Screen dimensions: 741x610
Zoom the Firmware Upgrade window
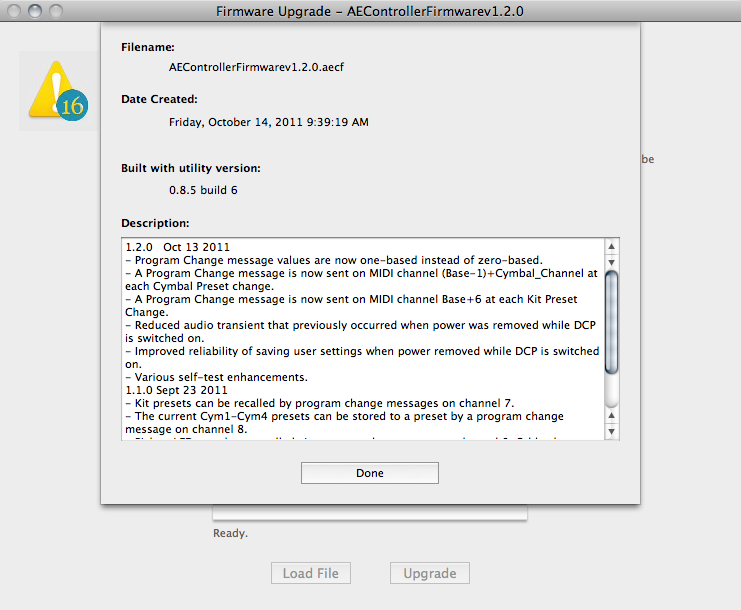[x=57, y=11]
